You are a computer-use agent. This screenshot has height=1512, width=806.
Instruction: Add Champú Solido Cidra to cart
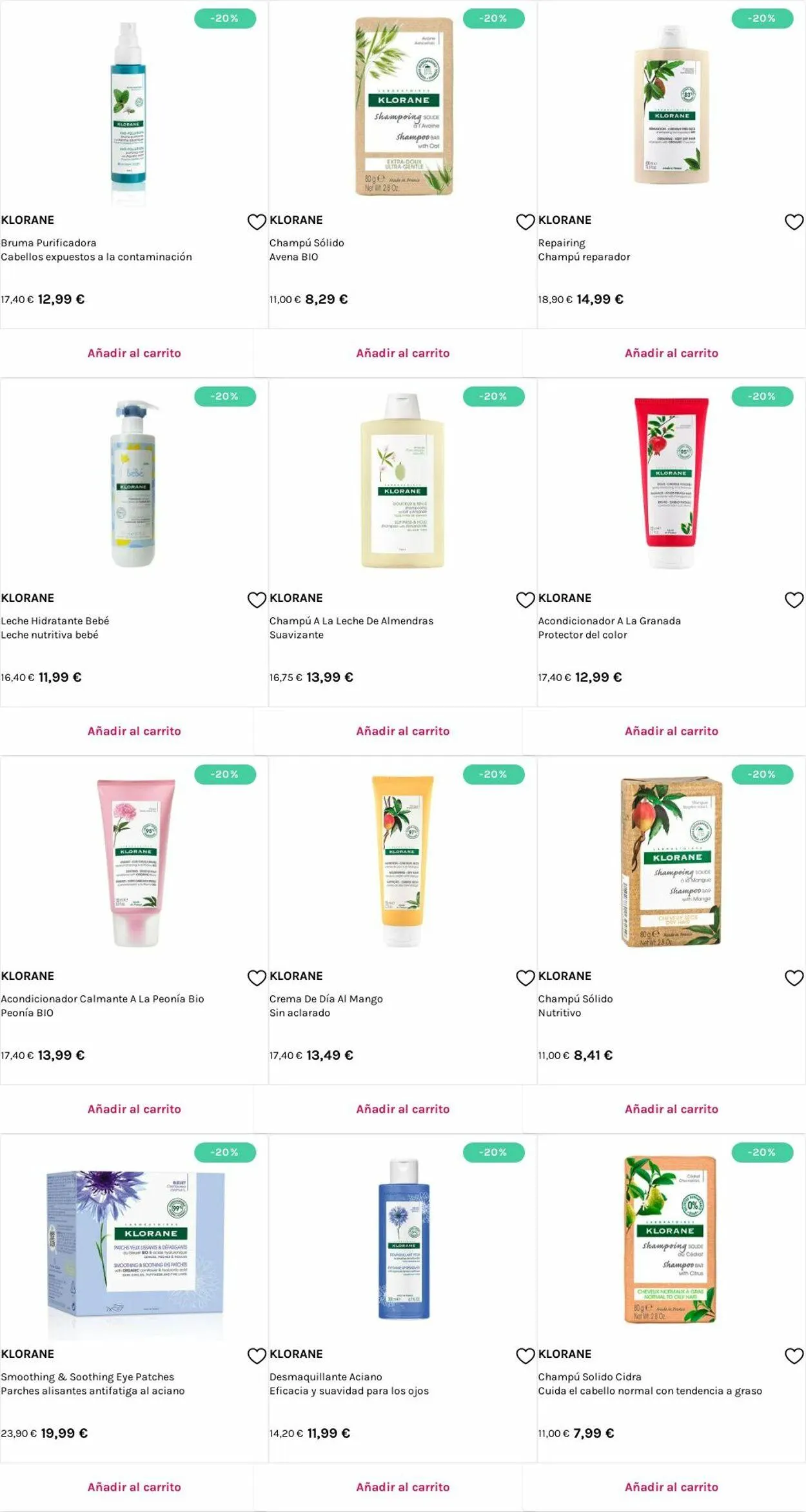tap(671, 1487)
